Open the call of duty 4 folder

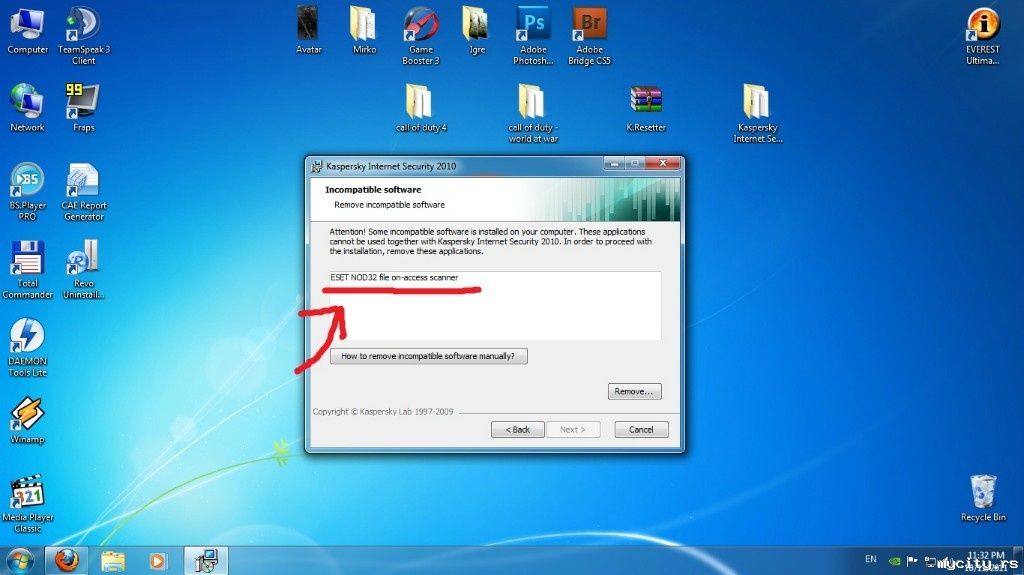tap(421, 108)
